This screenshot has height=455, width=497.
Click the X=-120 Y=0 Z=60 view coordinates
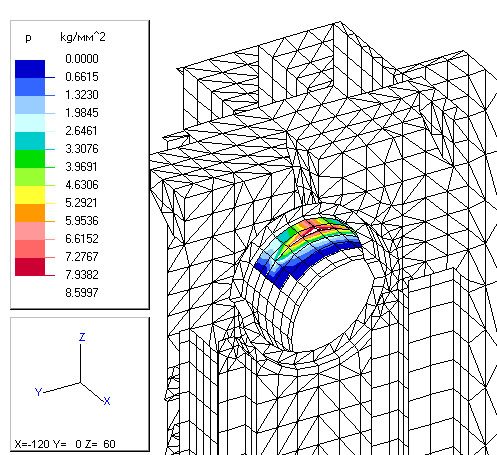65,444
